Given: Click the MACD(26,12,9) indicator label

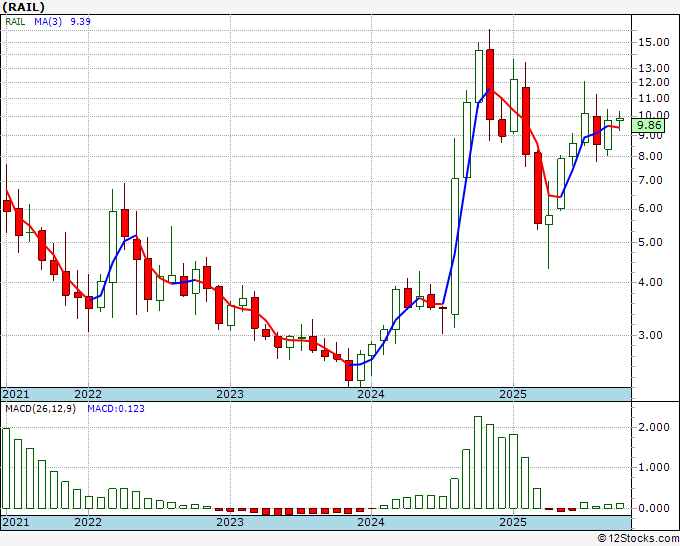Looking at the screenshot, I should pyautogui.click(x=42, y=409).
